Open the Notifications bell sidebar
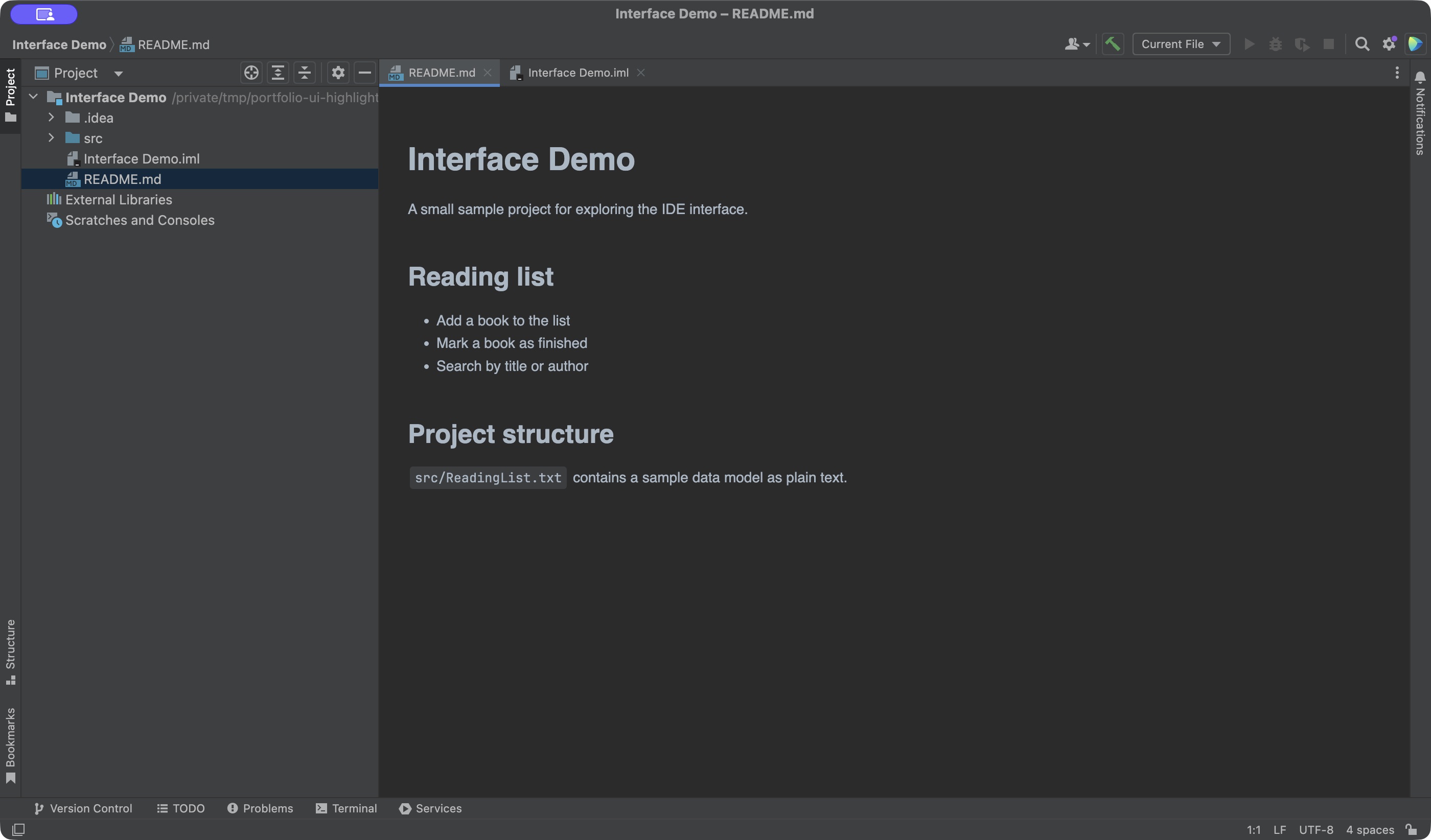 coord(1420,113)
